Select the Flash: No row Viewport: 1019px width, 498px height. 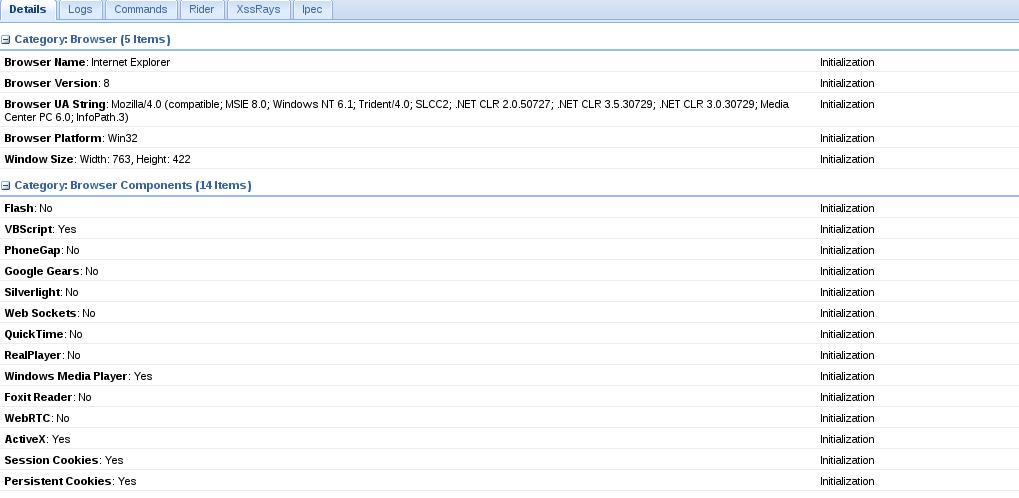510,209
